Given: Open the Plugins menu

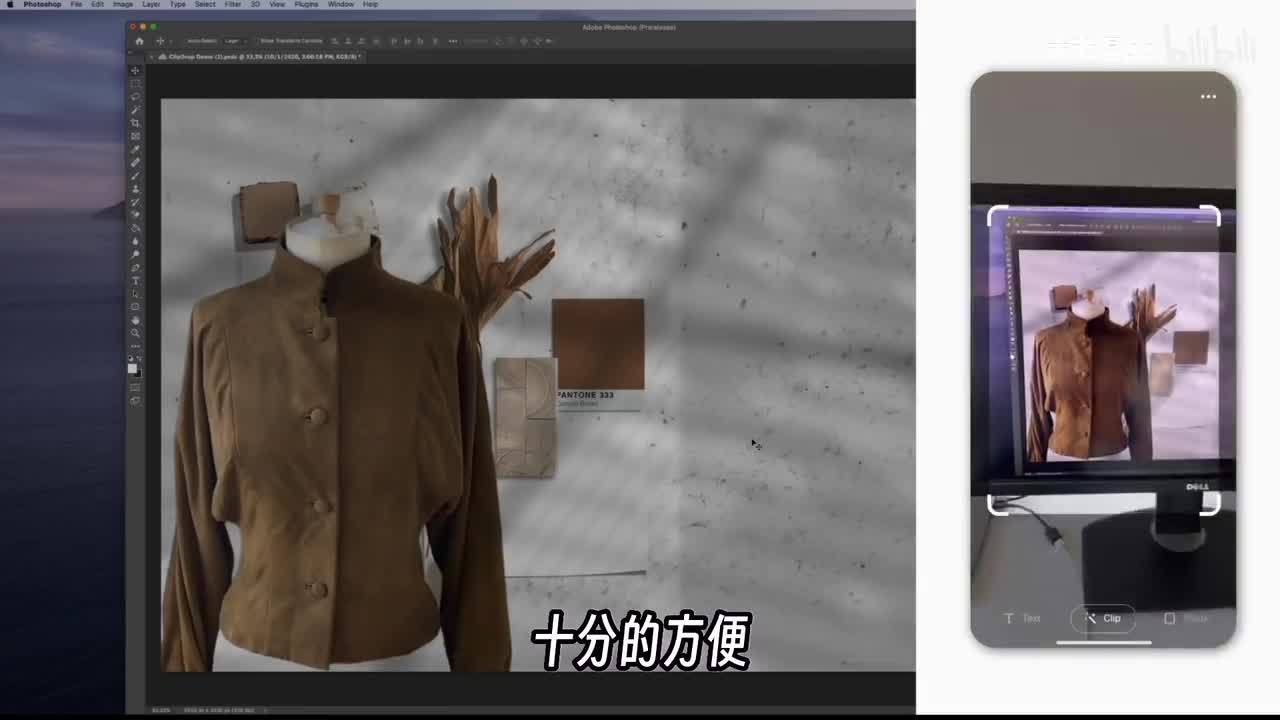Looking at the screenshot, I should point(306,5).
